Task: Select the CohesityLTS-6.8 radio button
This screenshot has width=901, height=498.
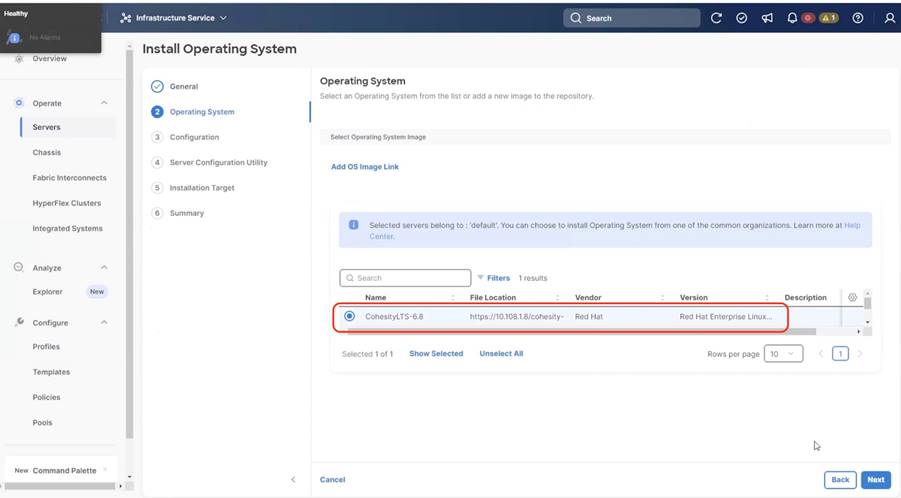Action: point(349,316)
